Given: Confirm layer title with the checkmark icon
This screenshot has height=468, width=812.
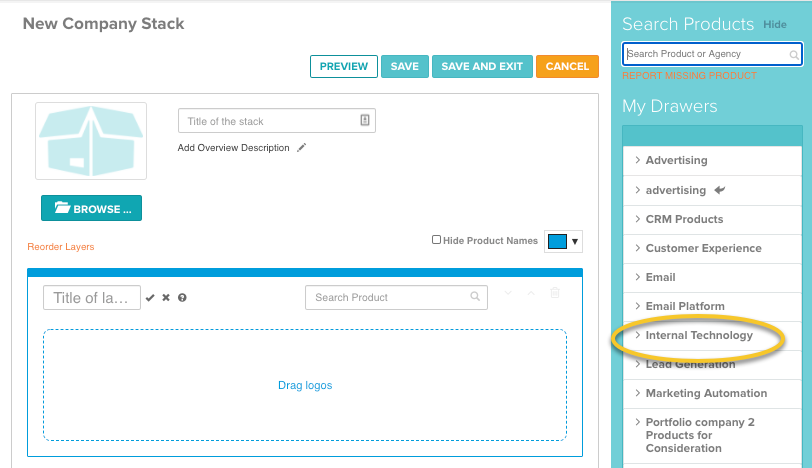Looking at the screenshot, I should [150, 298].
